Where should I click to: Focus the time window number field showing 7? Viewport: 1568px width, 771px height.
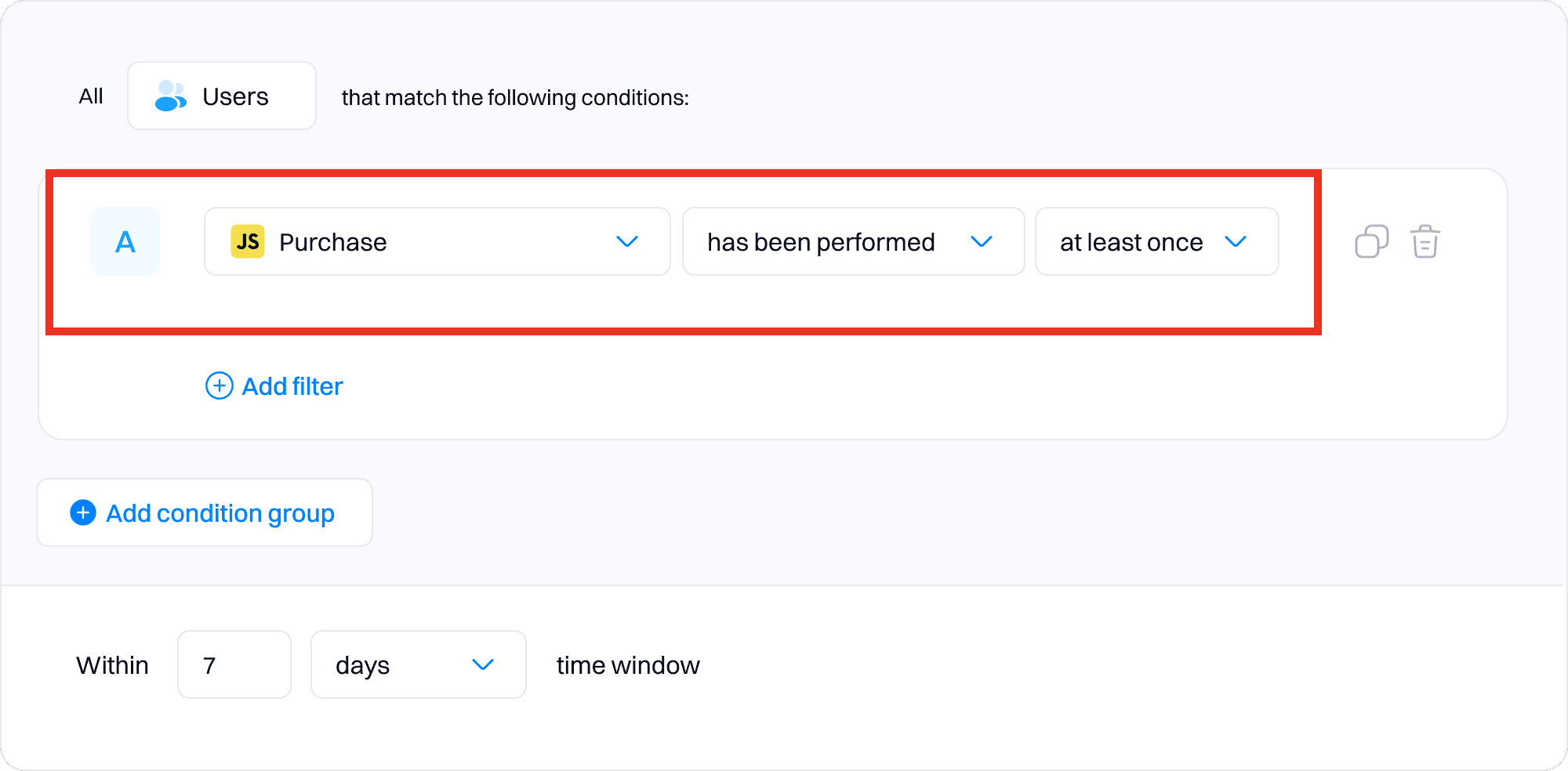pos(234,664)
